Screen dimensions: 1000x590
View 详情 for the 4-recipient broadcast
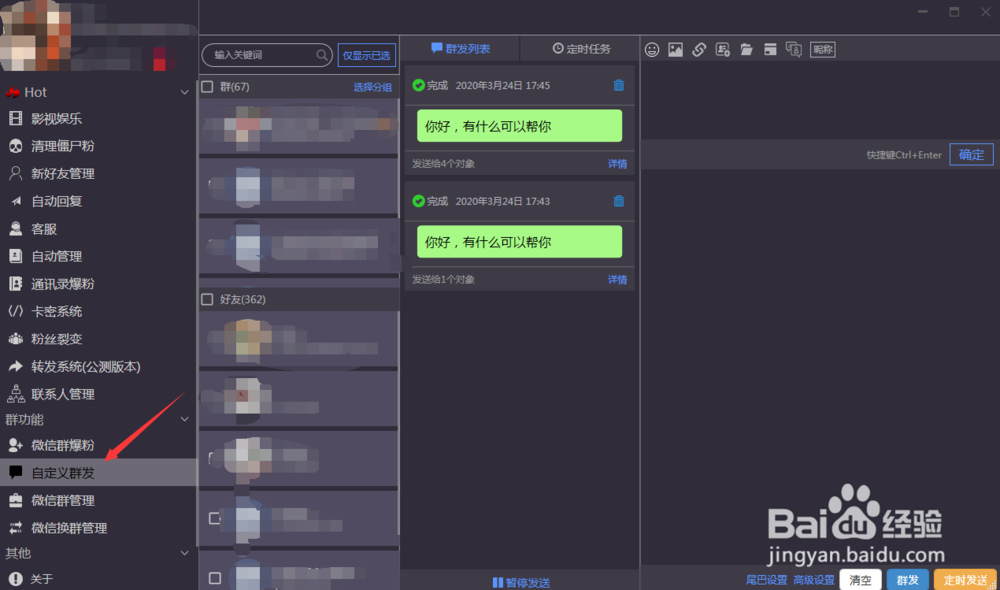coord(617,164)
